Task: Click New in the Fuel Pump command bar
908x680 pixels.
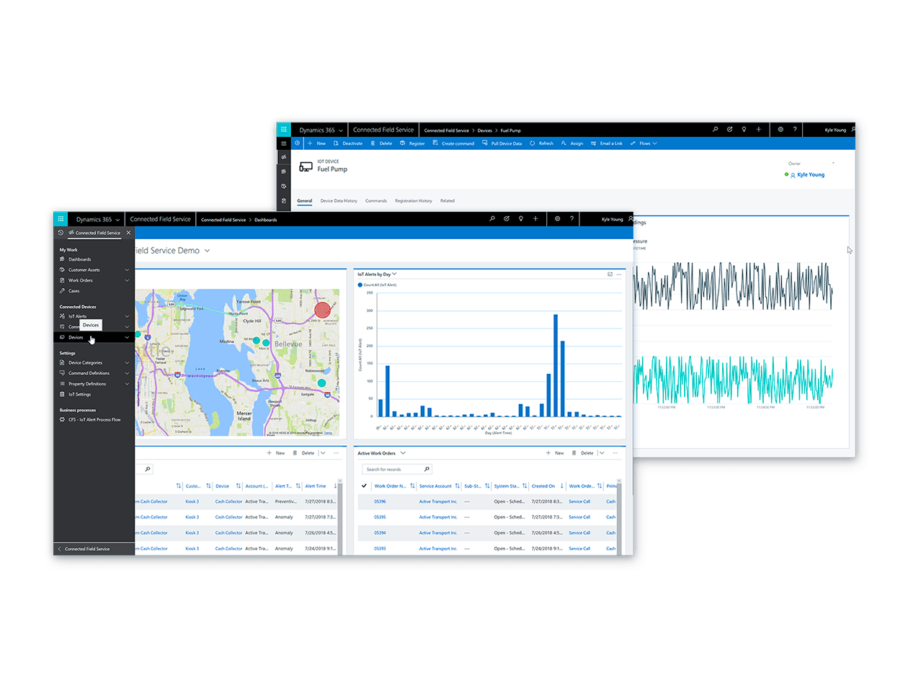Action: coord(317,143)
